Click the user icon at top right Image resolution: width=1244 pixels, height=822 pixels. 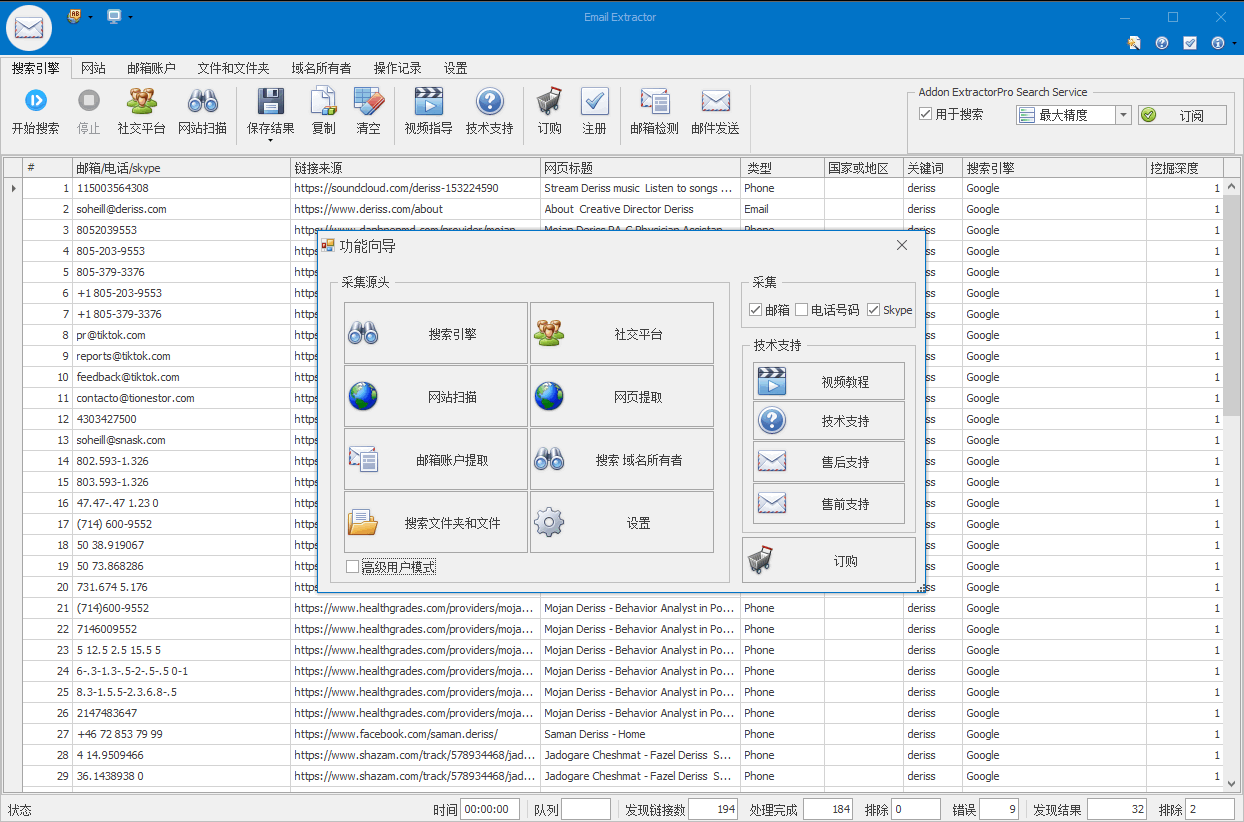1133,43
